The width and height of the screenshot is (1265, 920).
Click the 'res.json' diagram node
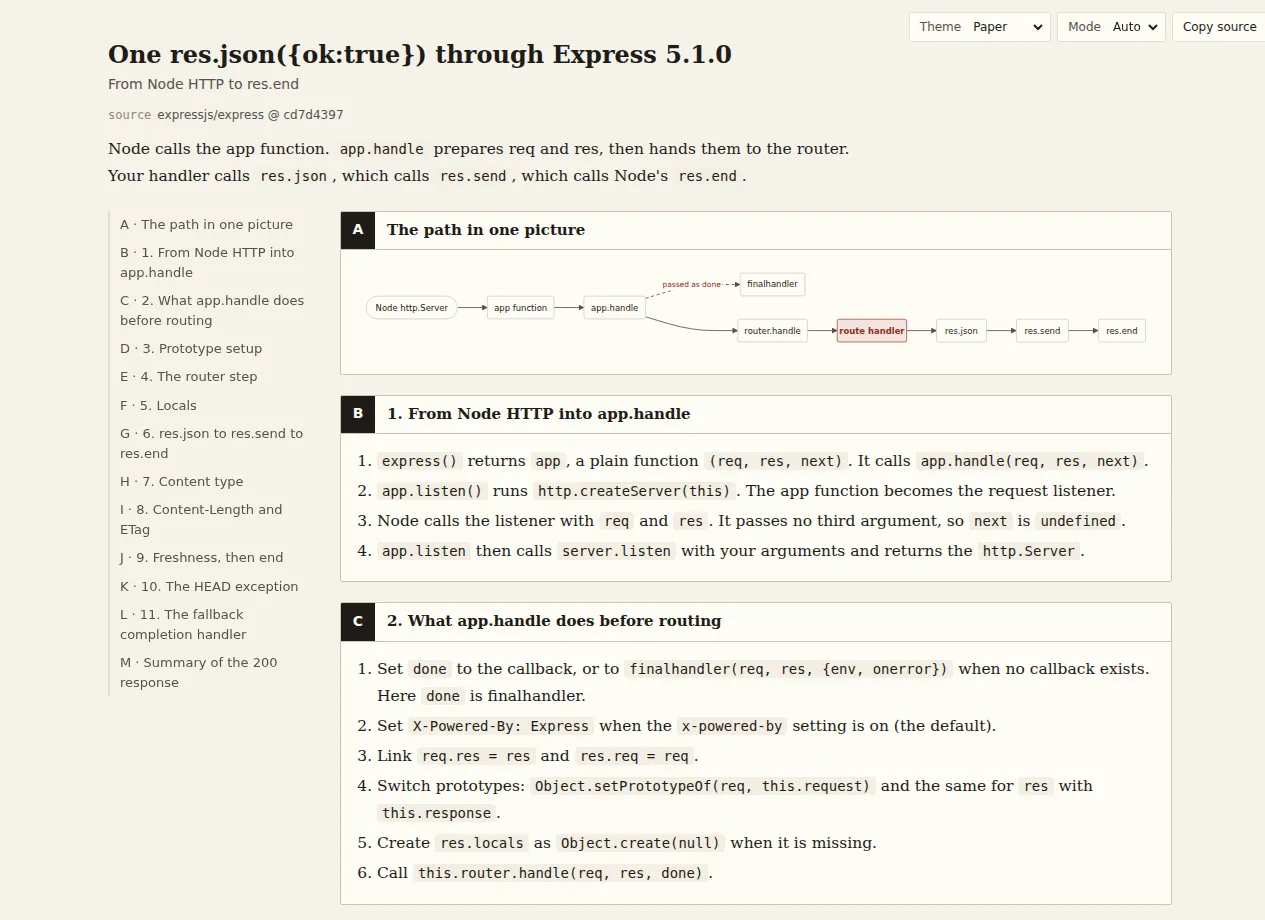pos(961,331)
